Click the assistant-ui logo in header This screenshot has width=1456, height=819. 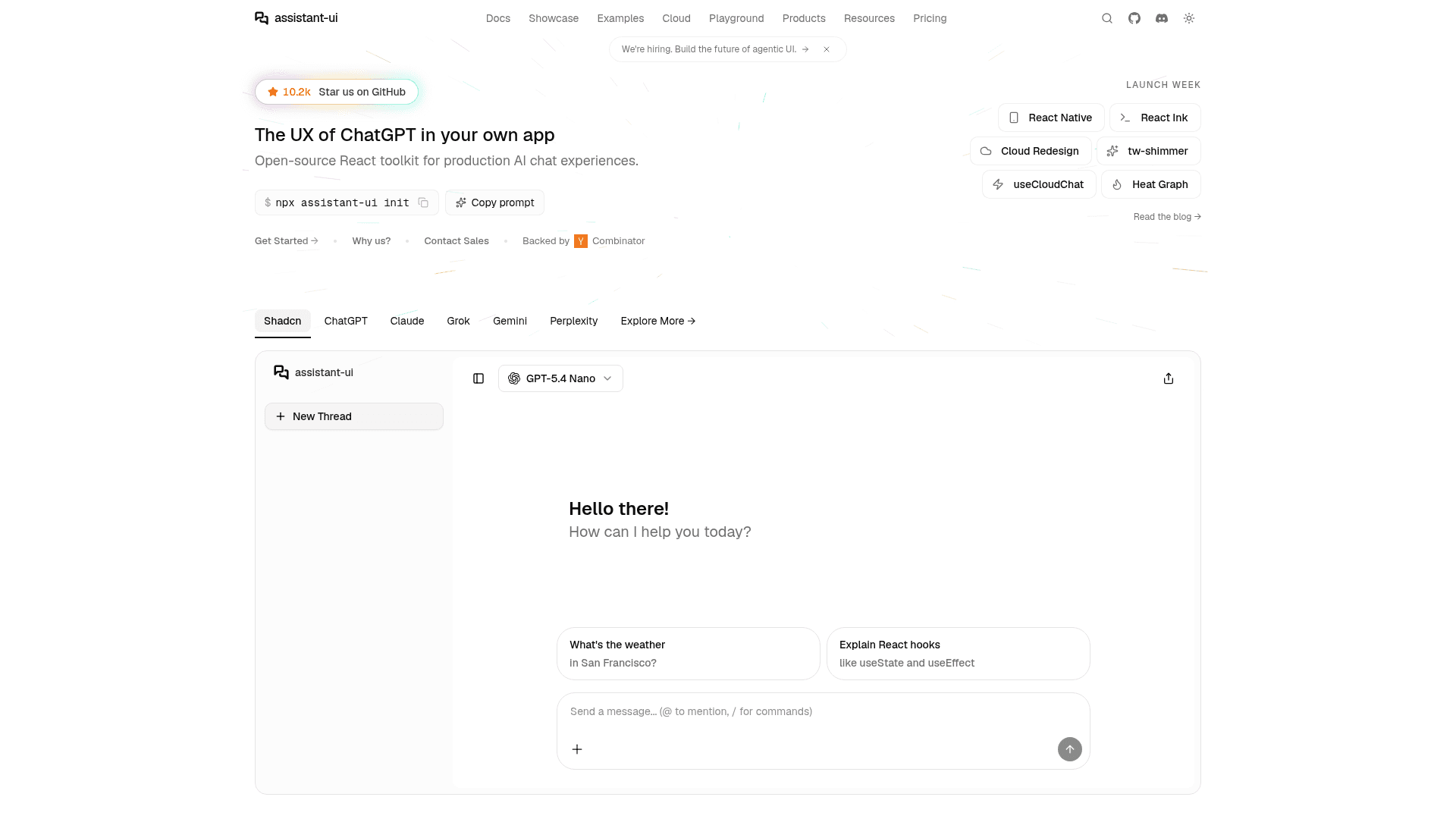tap(297, 18)
